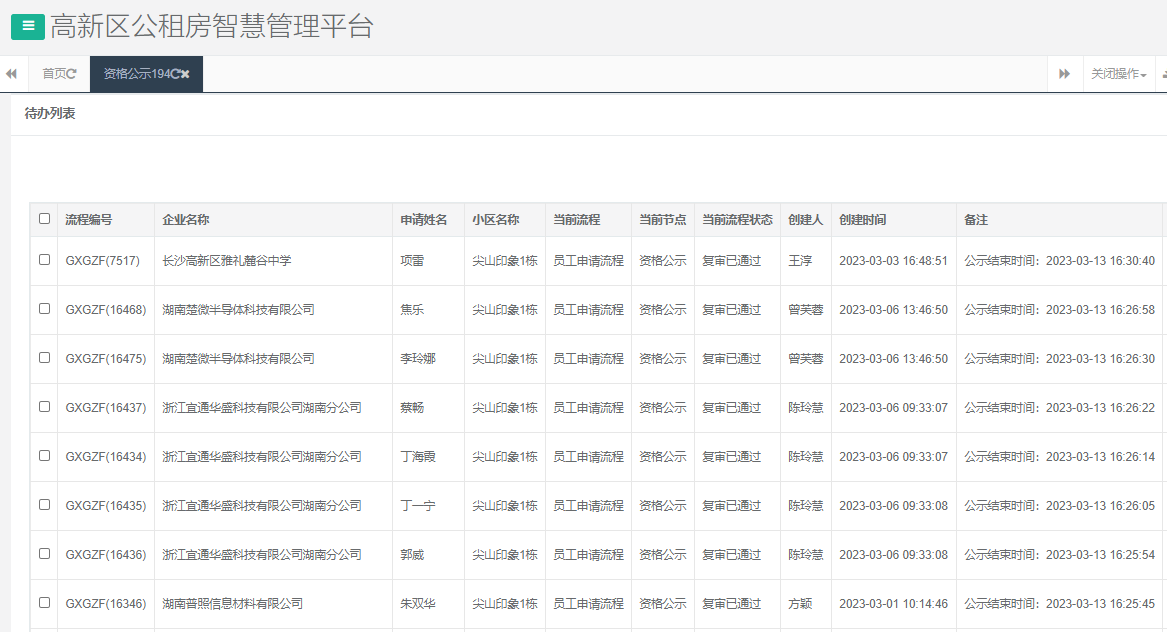1167x632 pixels.
Task: Open the sidebar via the green hamburger icon
Action: coord(27,26)
